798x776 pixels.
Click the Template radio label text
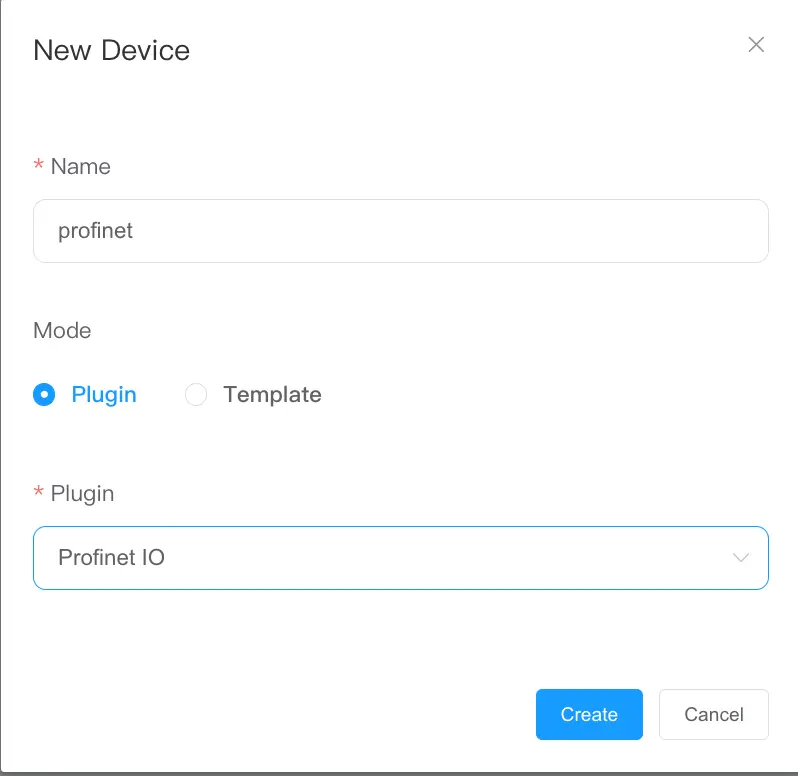point(272,395)
